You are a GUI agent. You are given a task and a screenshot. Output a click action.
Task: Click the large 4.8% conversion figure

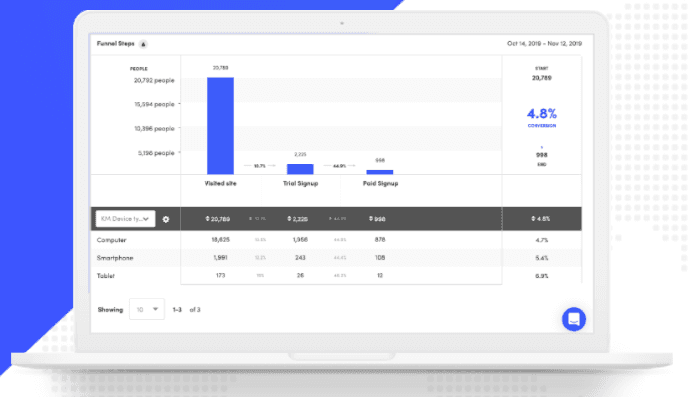click(542, 114)
